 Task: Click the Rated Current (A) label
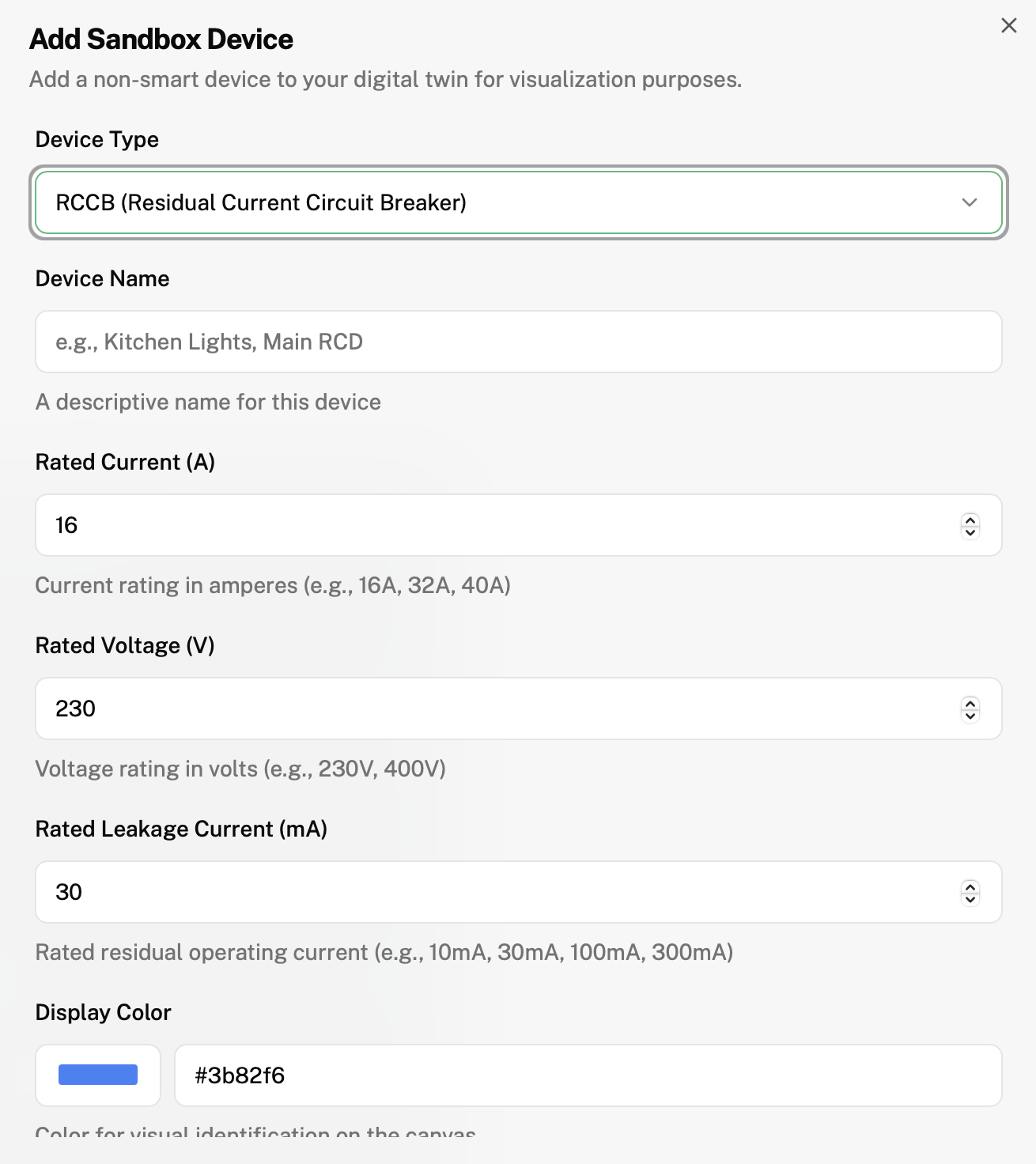[x=125, y=462]
